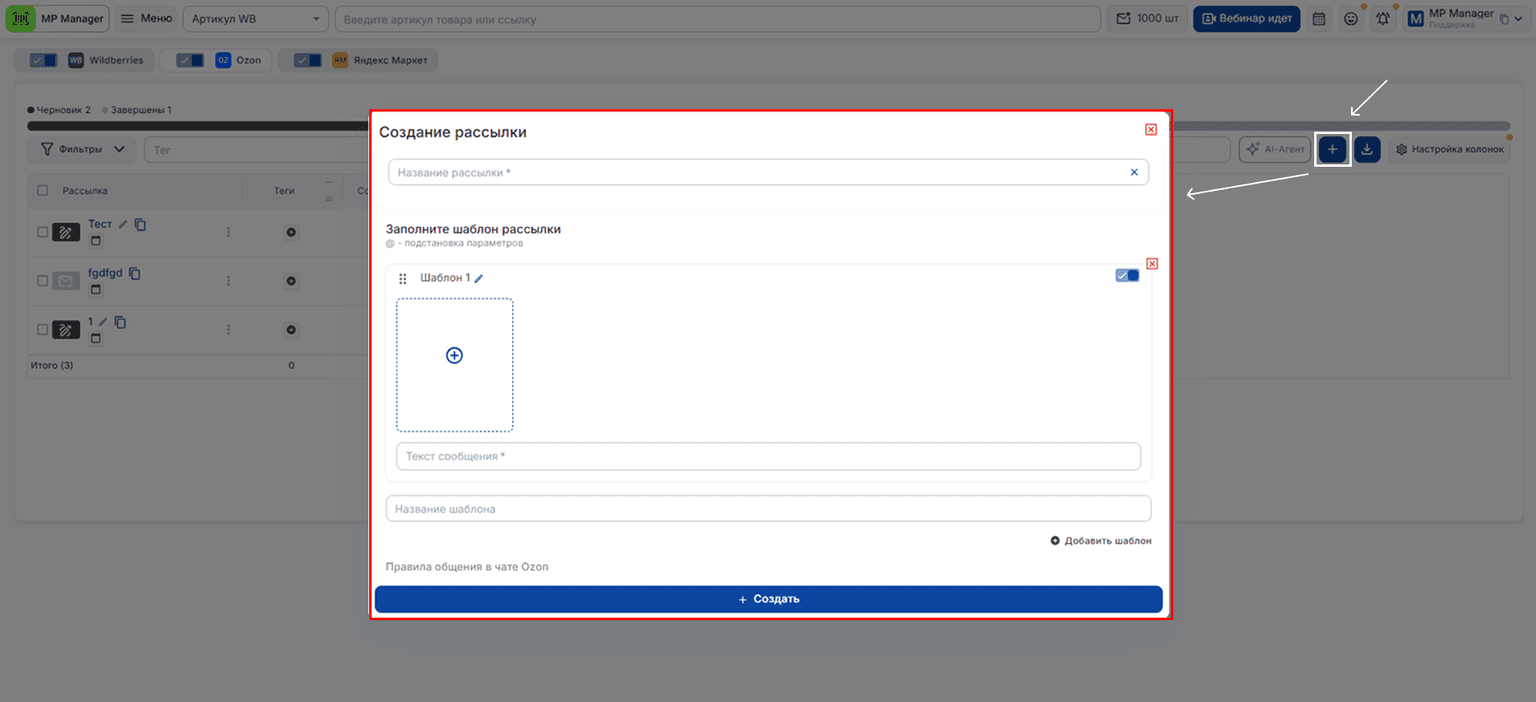This screenshot has height=702, width=1536.
Task: Click the smiley face icon in the top bar
Action: [1351, 19]
